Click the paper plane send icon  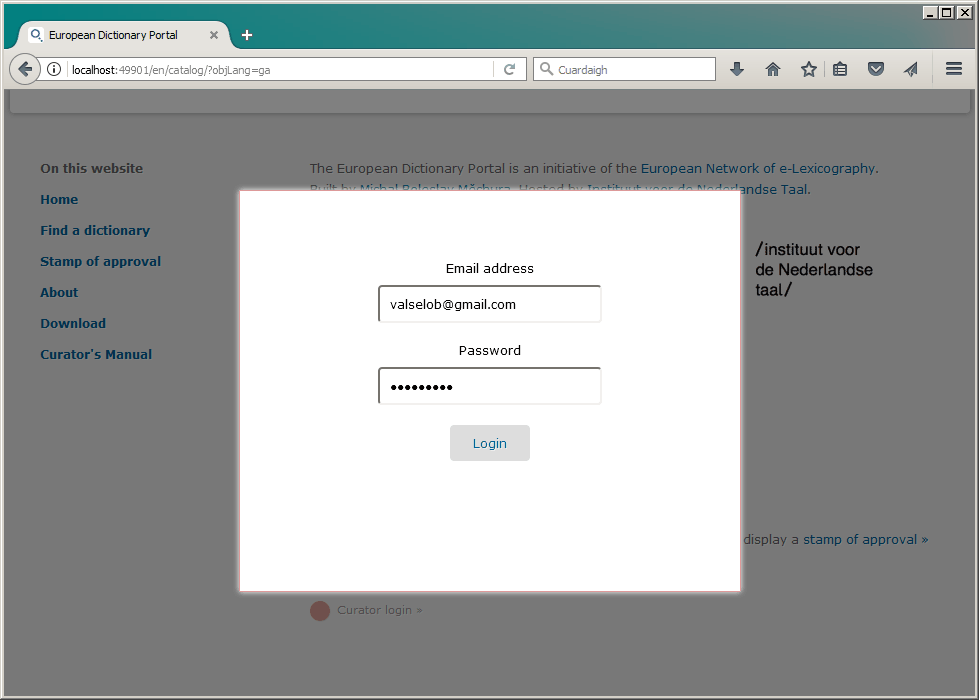(911, 69)
